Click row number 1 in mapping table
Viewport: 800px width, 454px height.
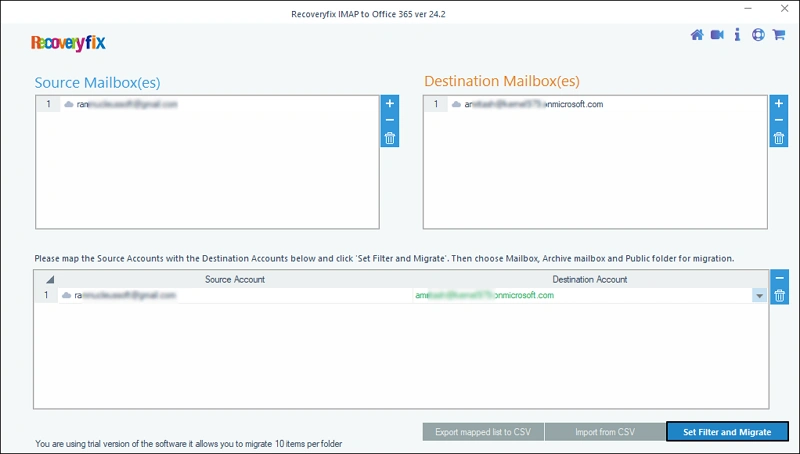click(x=46, y=295)
